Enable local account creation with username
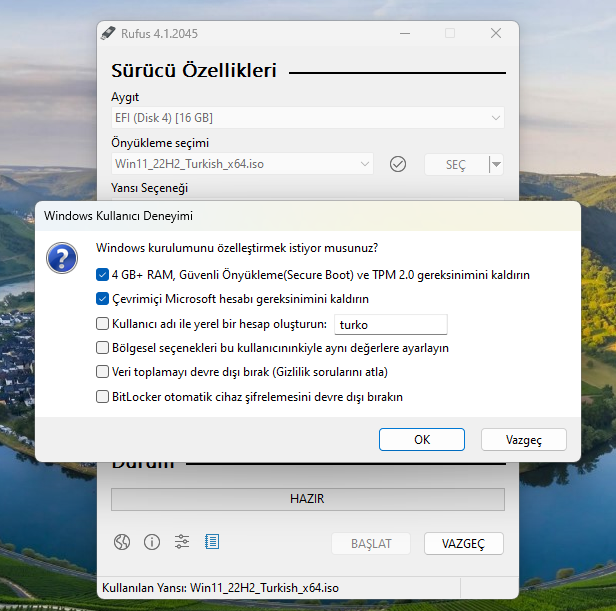This screenshot has height=611, width=616. 102,324
